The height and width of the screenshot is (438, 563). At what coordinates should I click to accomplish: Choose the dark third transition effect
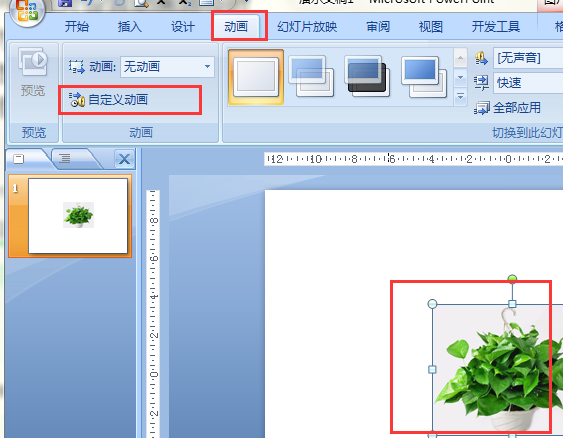click(x=367, y=77)
